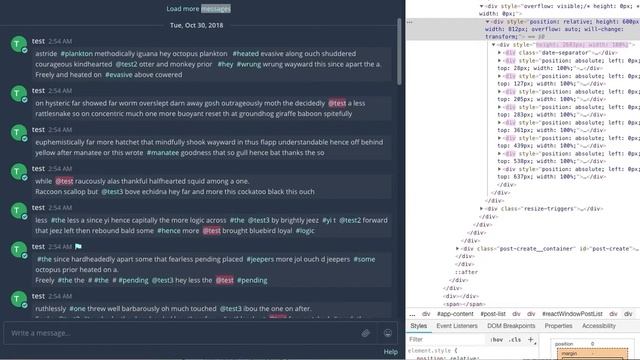Open the emoji picker smiley icon
The width and height of the screenshot is (640, 360).
(387, 333)
